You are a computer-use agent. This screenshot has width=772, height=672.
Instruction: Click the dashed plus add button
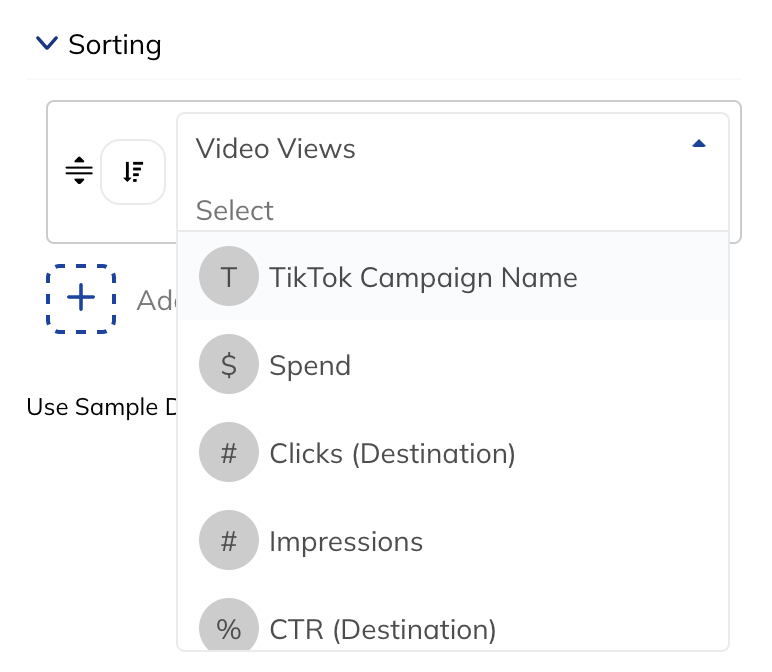[81, 299]
